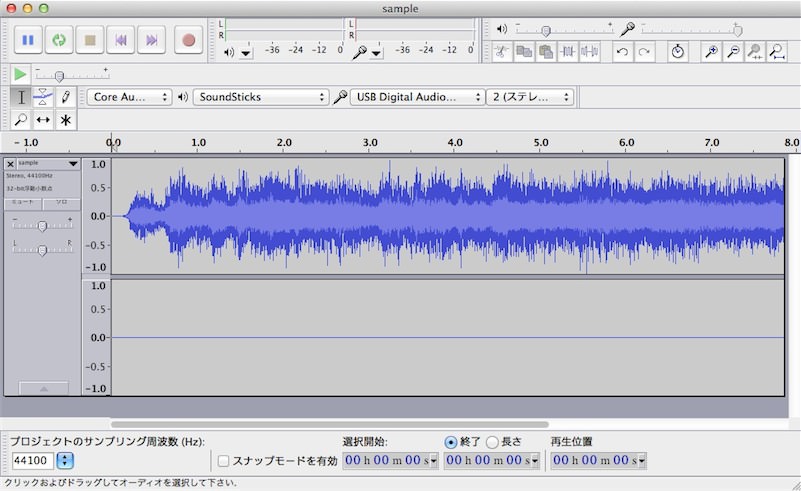Close the sample track with X
Image resolution: width=801 pixels, height=491 pixels.
(10, 164)
